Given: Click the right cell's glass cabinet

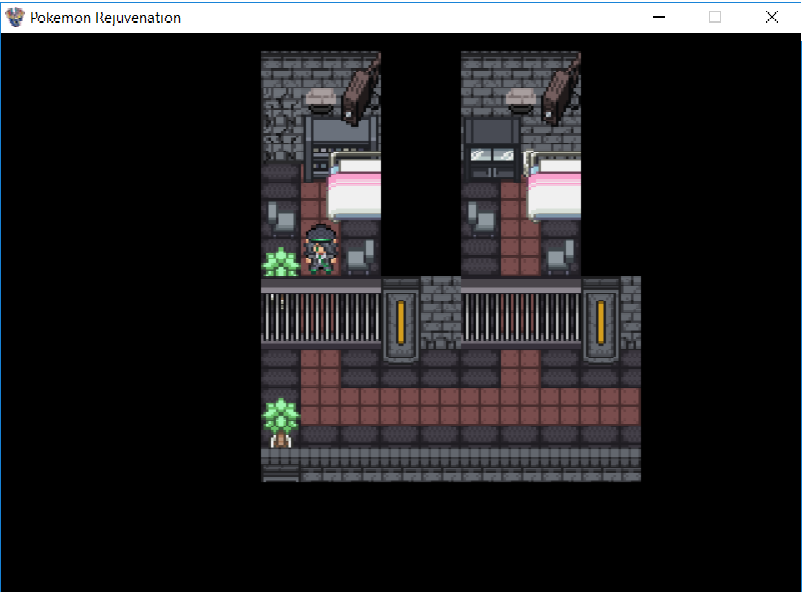Looking at the screenshot, I should (x=492, y=149).
